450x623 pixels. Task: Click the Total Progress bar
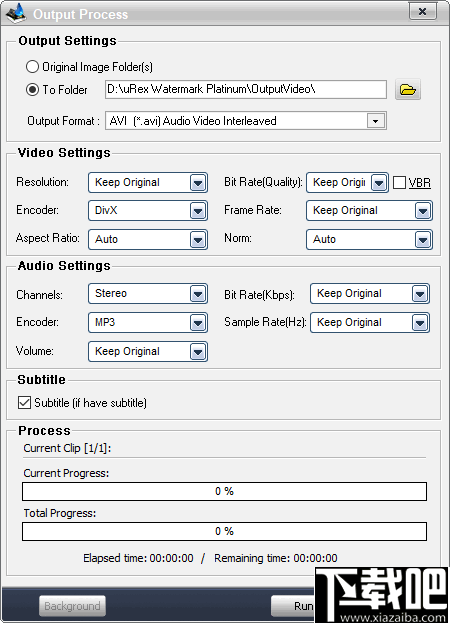point(224,531)
